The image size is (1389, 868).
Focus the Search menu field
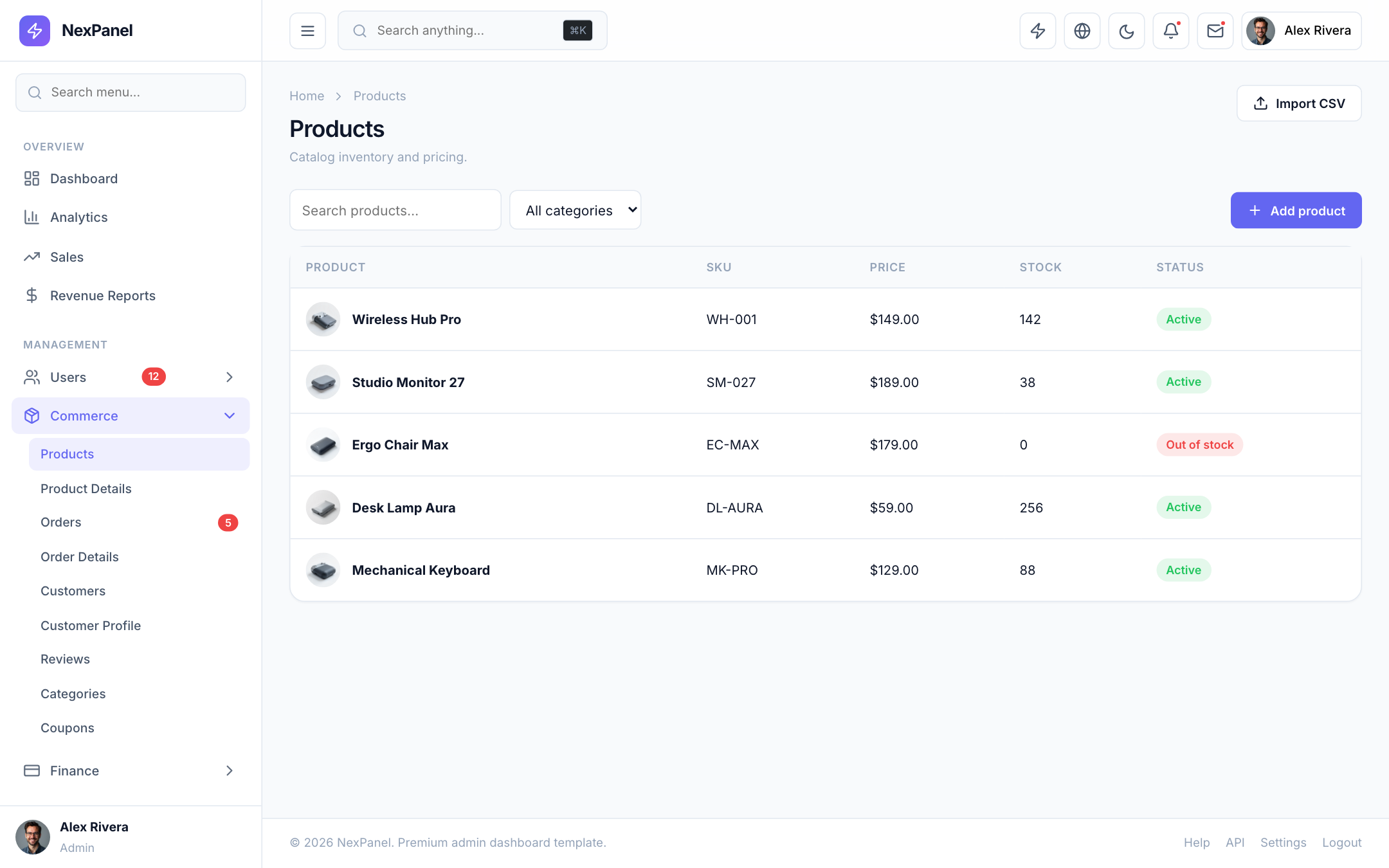click(x=131, y=92)
